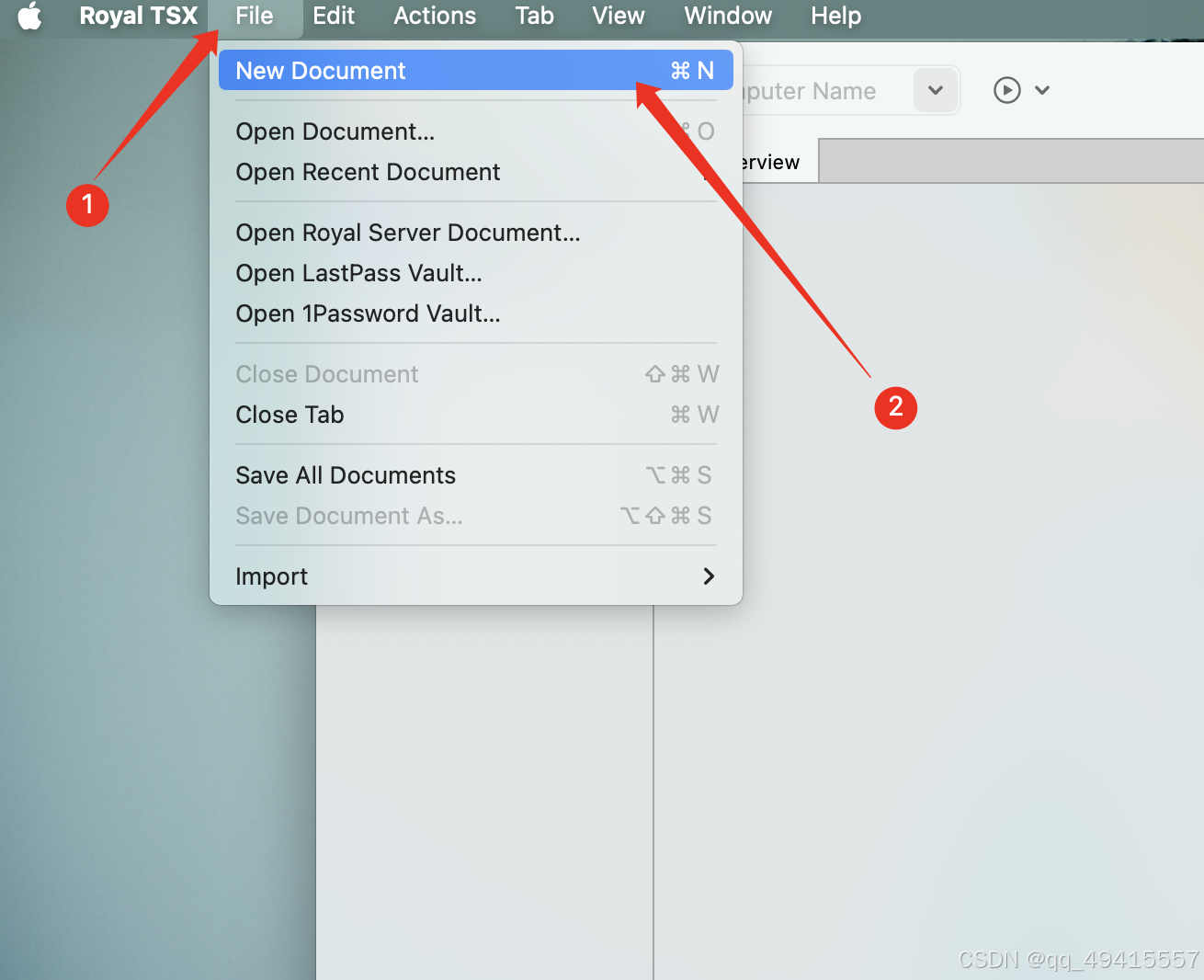The image size is (1204, 980).
Task: Open the Actions menu
Action: point(435,17)
